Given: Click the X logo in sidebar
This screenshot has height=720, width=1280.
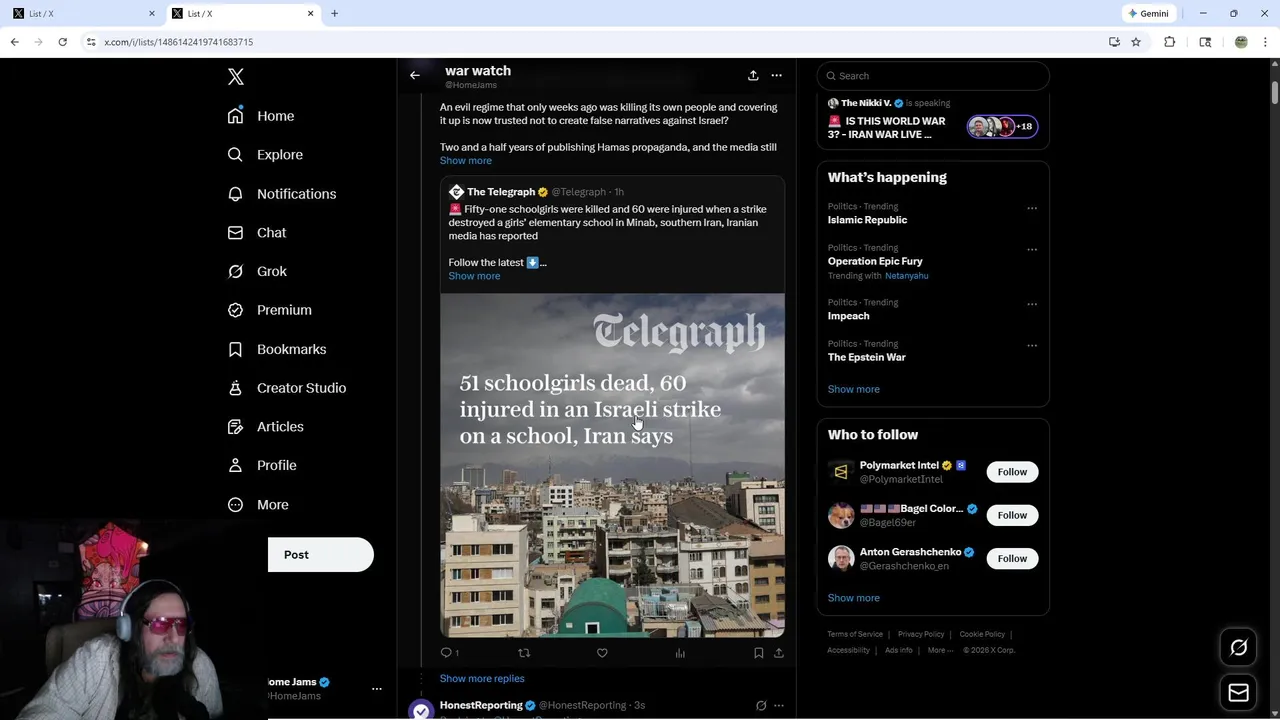Looking at the screenshot, I should [x=236, y=77].
